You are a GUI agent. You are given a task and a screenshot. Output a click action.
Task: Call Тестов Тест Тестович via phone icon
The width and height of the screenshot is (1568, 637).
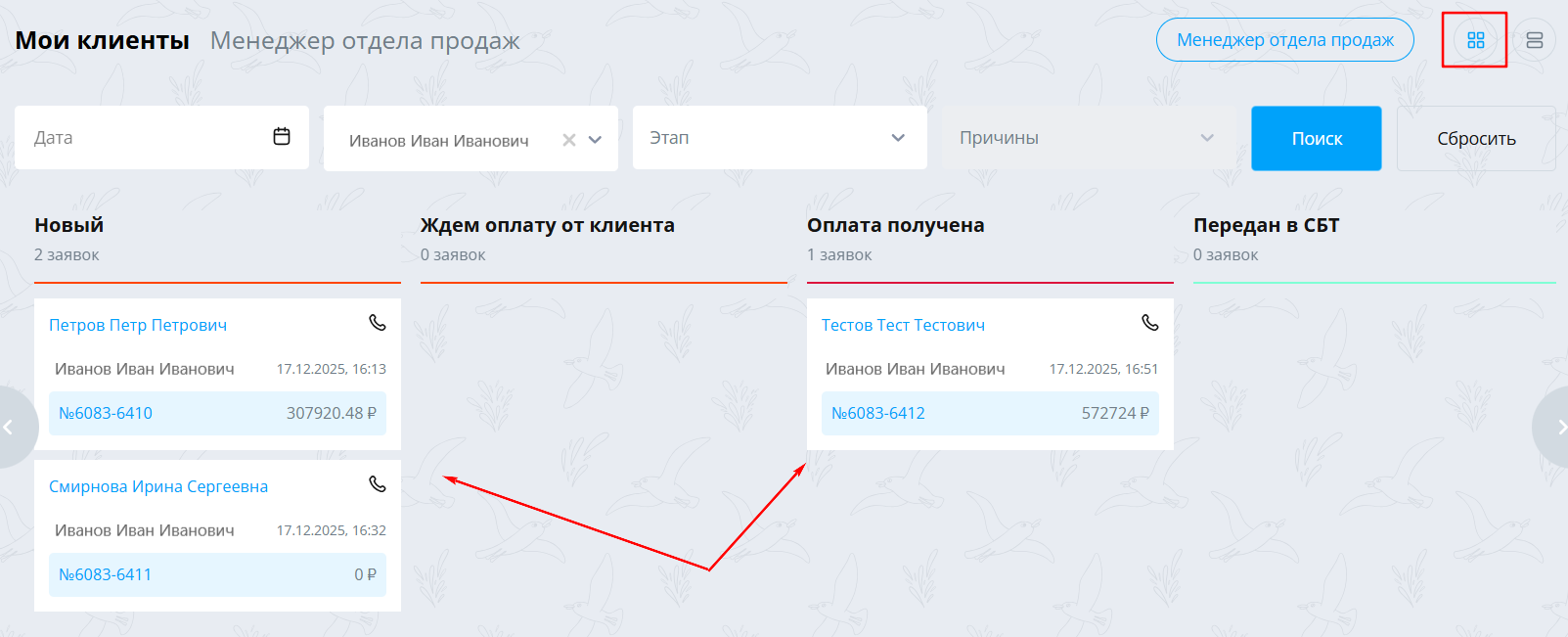coord(1150,323)
